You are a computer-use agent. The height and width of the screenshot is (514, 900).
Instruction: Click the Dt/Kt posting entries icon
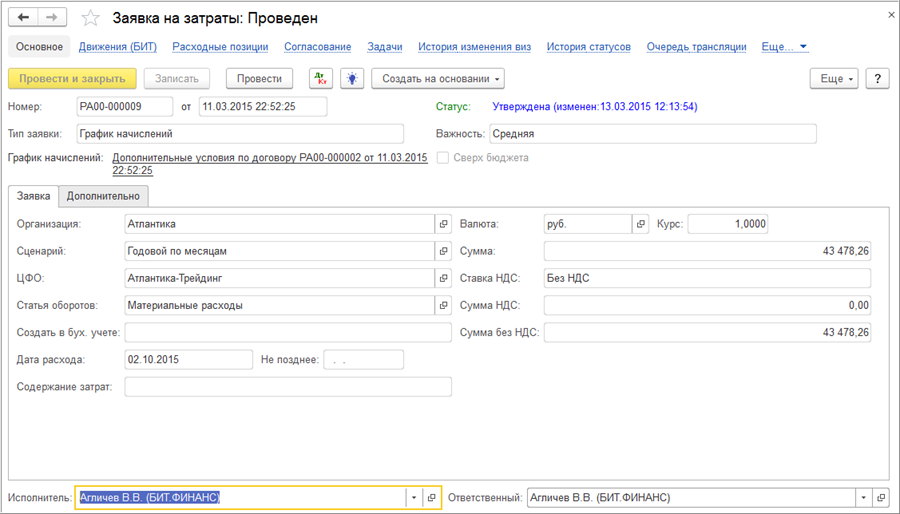pos(322,79)
